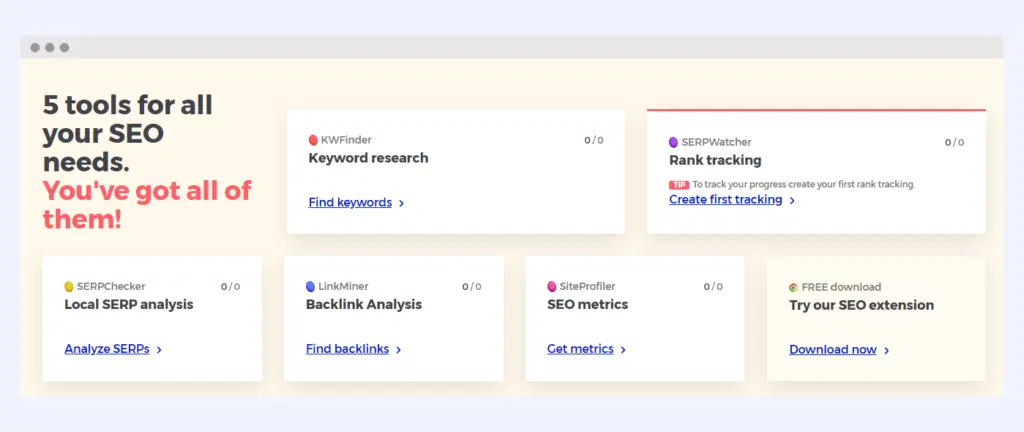1024x432 pixels.
Task: Click the red KWFinder icon
Action: coord(313,140)
